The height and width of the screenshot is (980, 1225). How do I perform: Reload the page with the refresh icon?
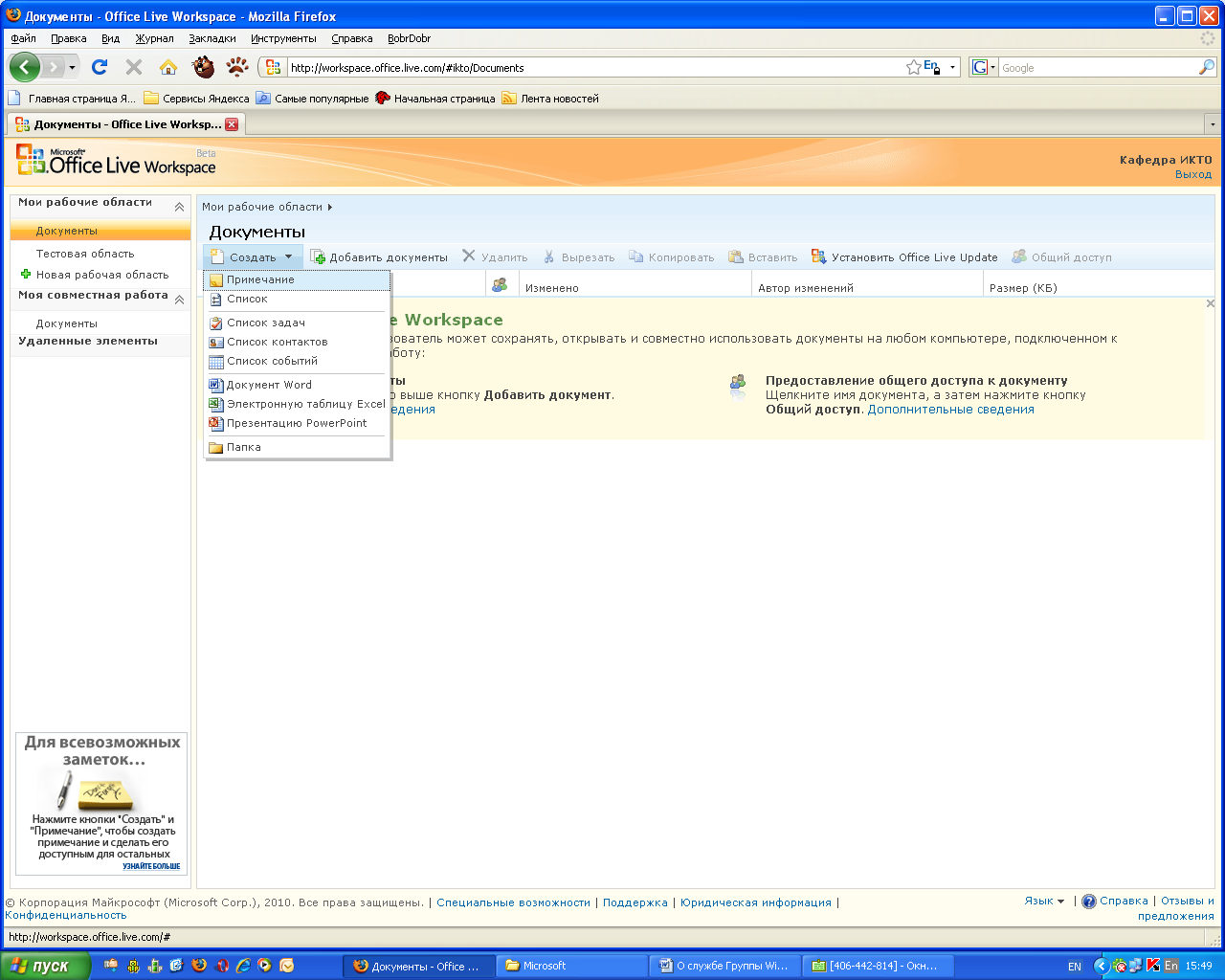tap(100, 67)
